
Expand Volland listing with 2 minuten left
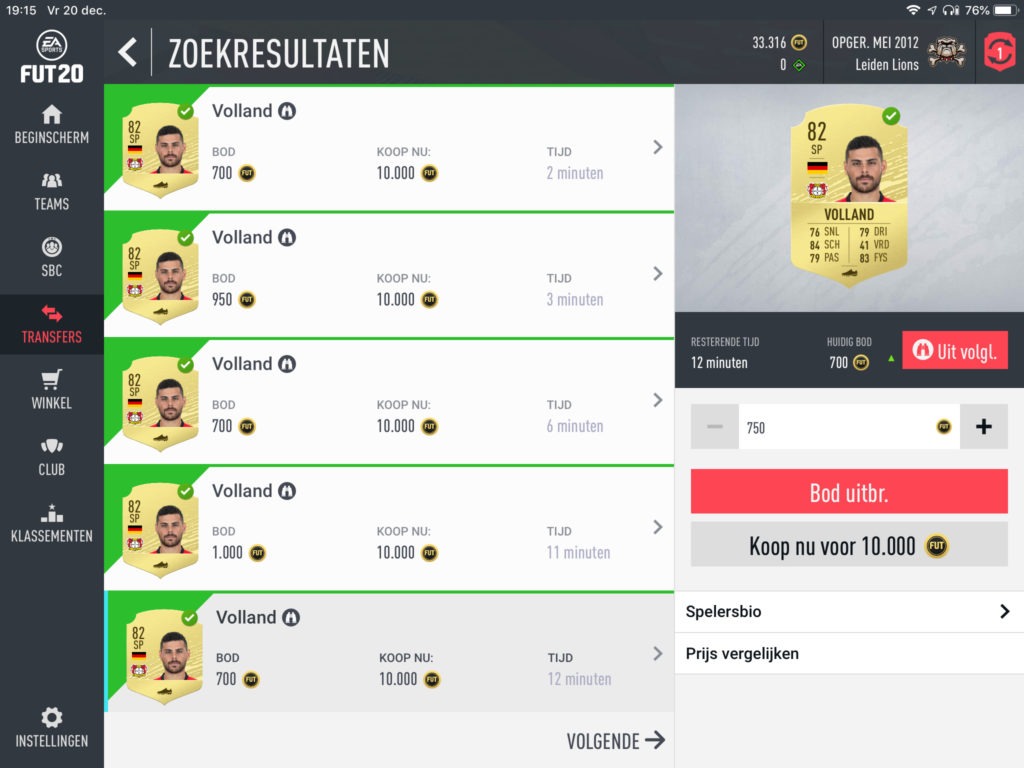[x=389, y=148]
